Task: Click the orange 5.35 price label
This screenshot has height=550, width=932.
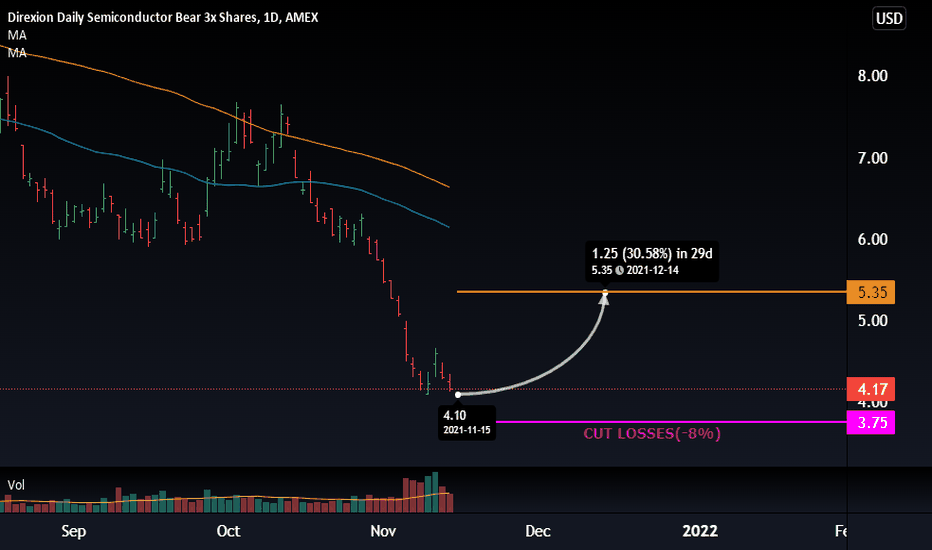Action: [x=871, y=293]
